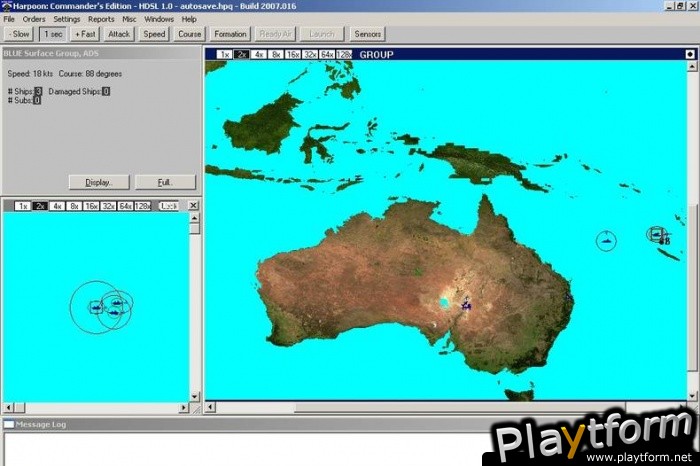
Task: Click the Course: 88 degrees readout
Action: pos(90,74)
